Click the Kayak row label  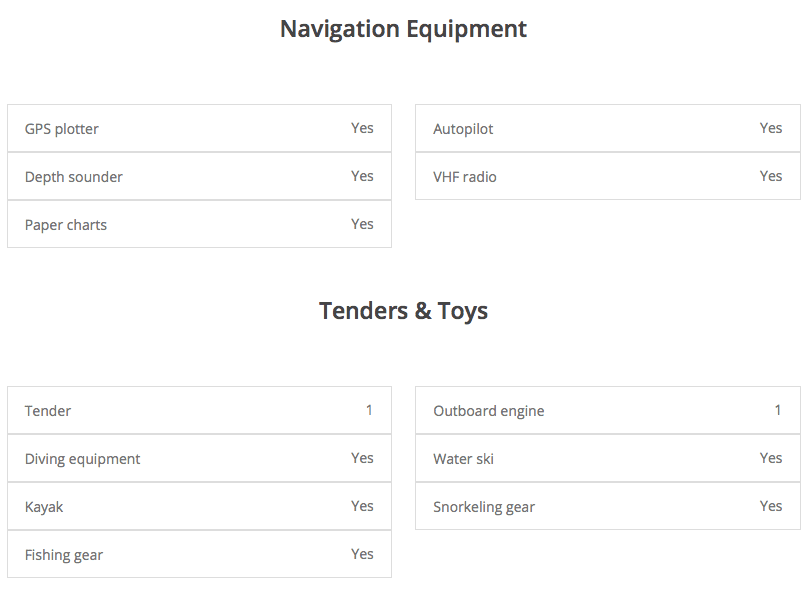click(44, 507)
